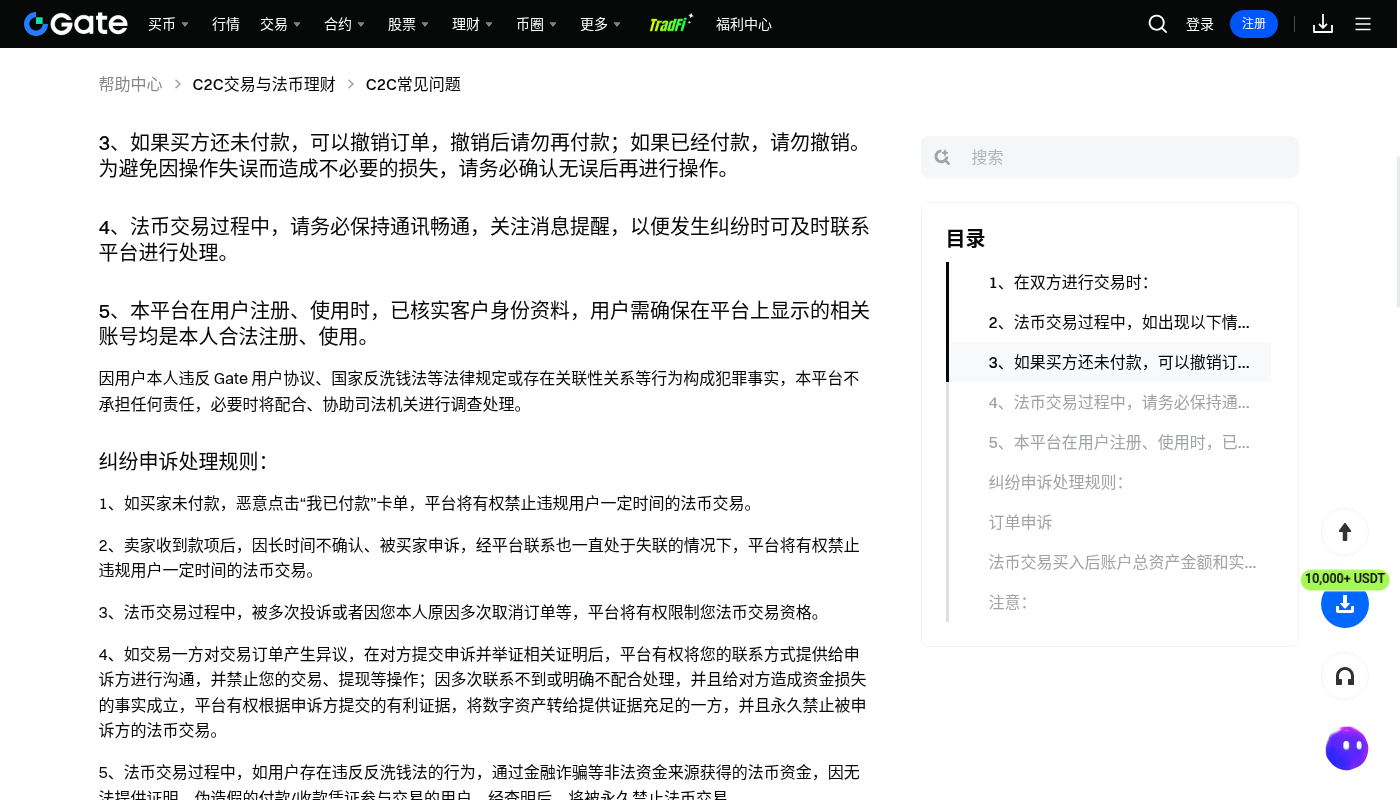The height and width of the screenshot is (800, 1400).
Task: Click into the 搜索 input field
Action: 1110,157
